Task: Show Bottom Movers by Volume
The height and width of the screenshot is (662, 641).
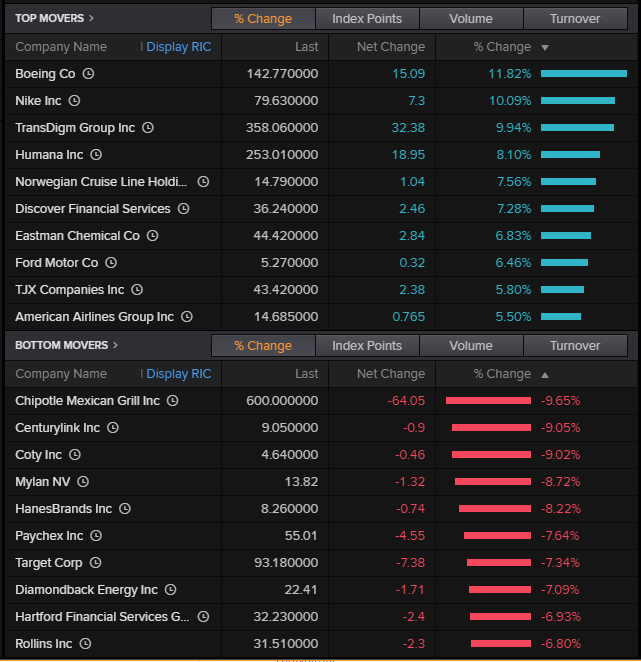Action: (x=471, y=346)
